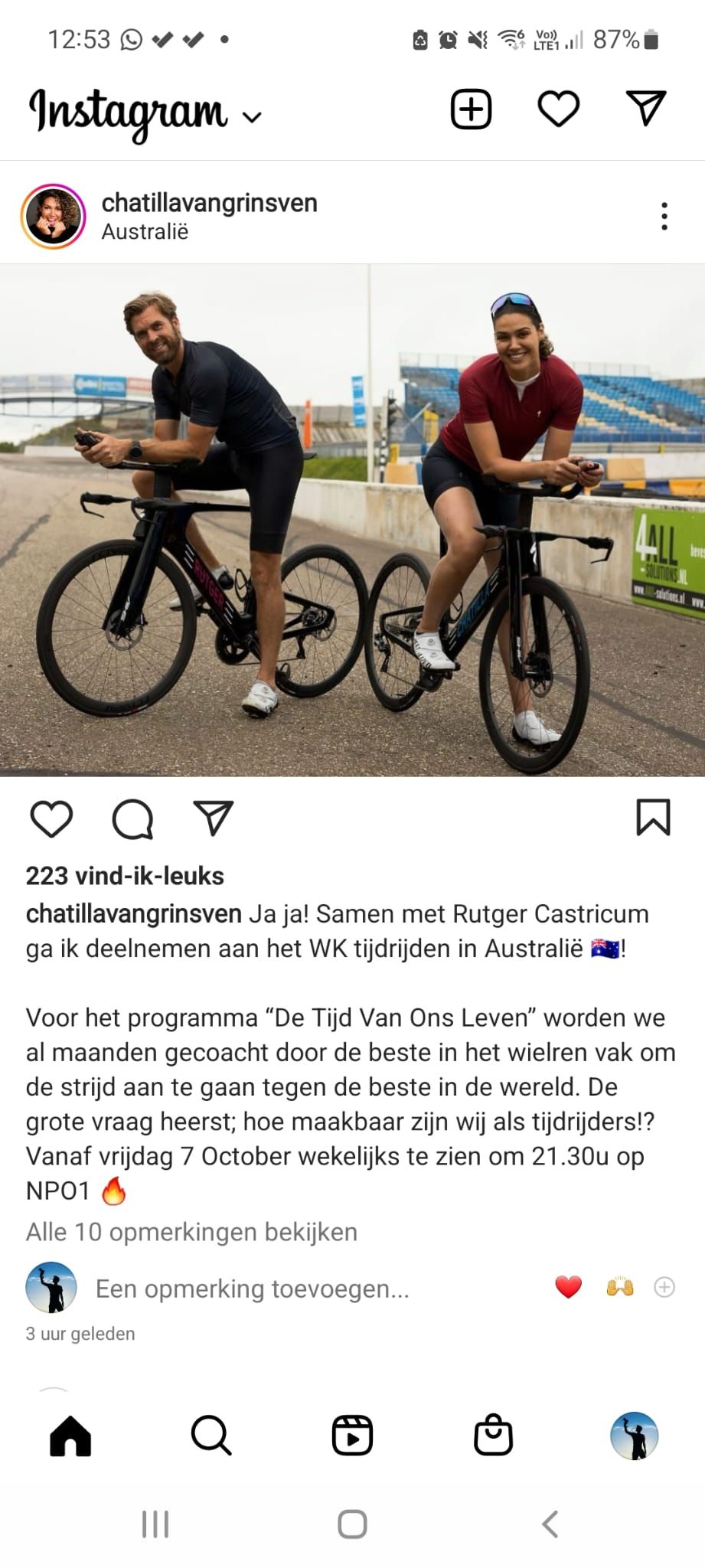Open direct messages paper plane icon
Viewport: 705px width, 1568px height.
click(x=646, y=108)
